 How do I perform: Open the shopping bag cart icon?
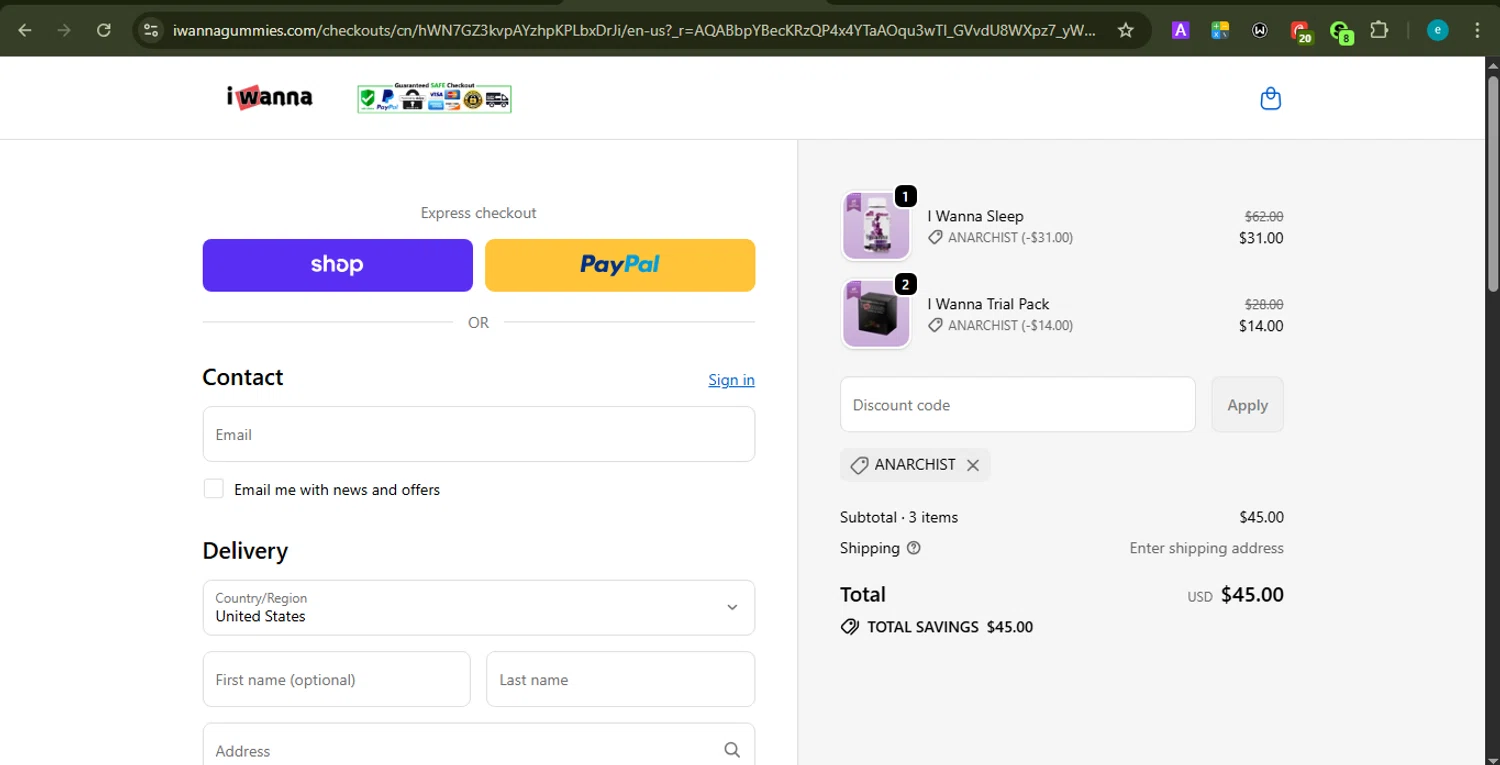point(1271,98)
